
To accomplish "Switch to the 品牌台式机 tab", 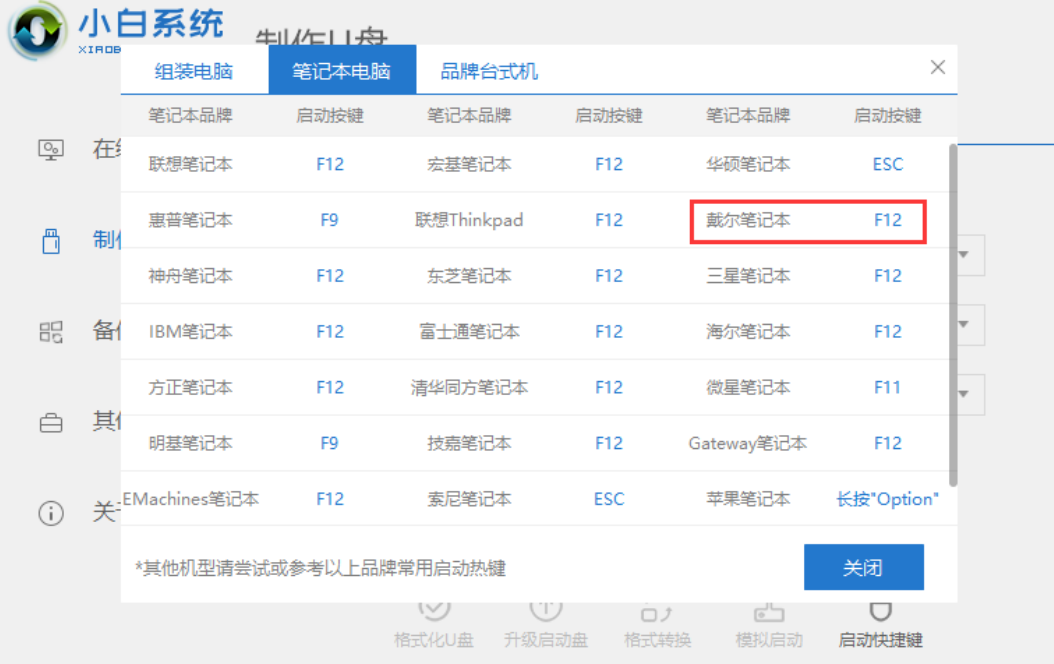I will click(486, 75).
